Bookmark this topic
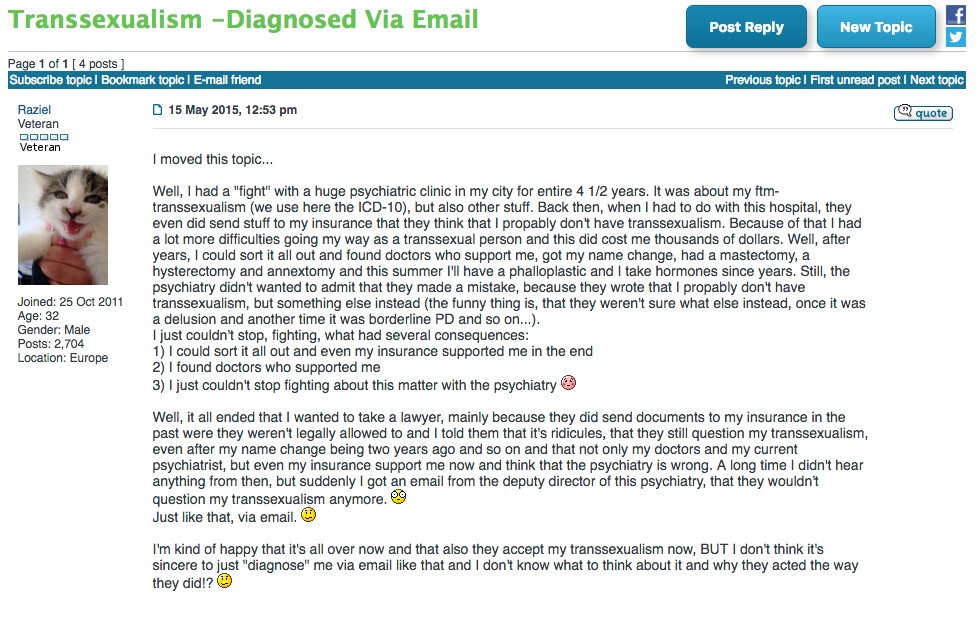 [142, 80]
